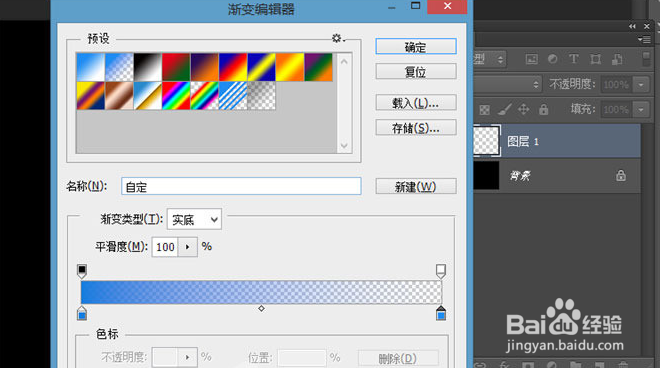The image size is (660, 368).
Task: Pick the neutral density transparent preset
Action: coord(261,96)
